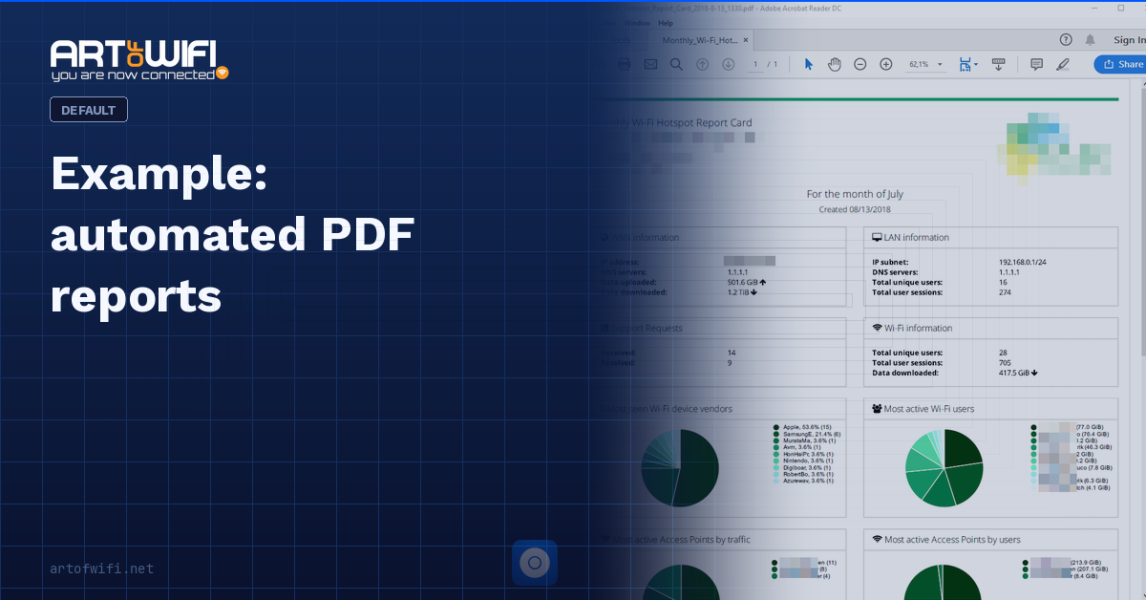Image resolution: width=1146 pixels, height=600 pixels.
Task: Open the 62,1% zoom level dropdown
Action: [x=925, y=64]
